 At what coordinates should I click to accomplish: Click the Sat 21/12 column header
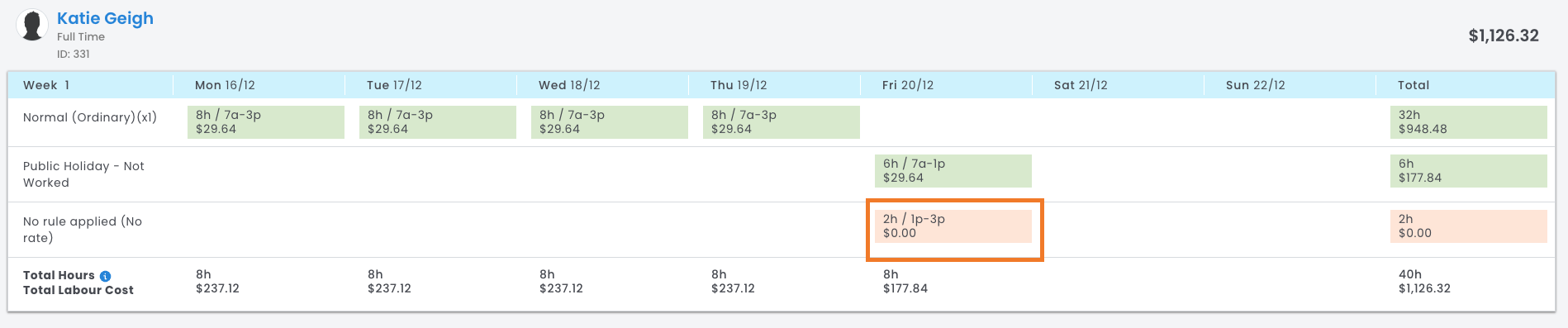coord(1081,85)
